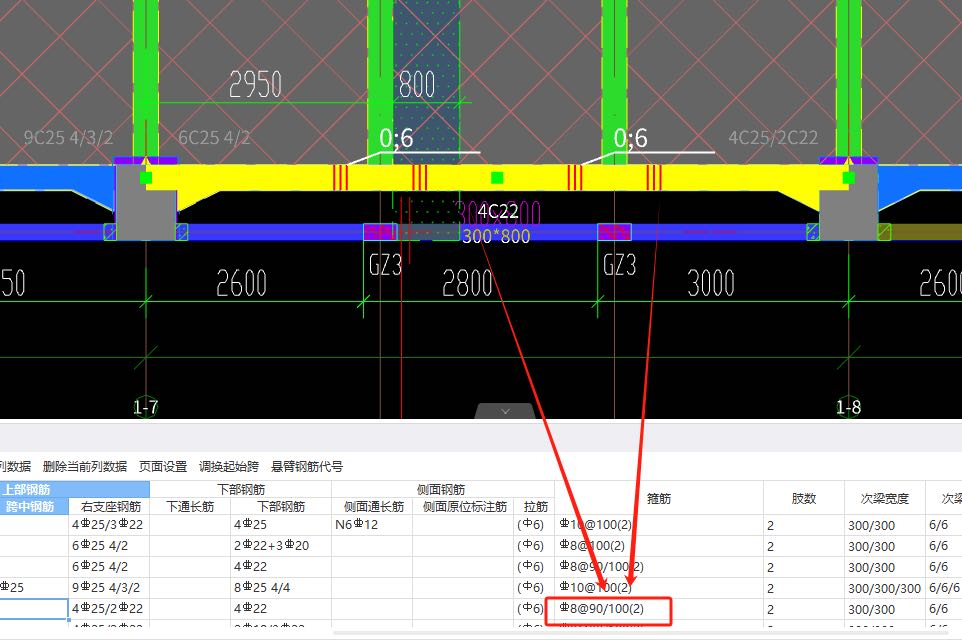Click the 右支座钢筋 column header

(x=111, y=506)
